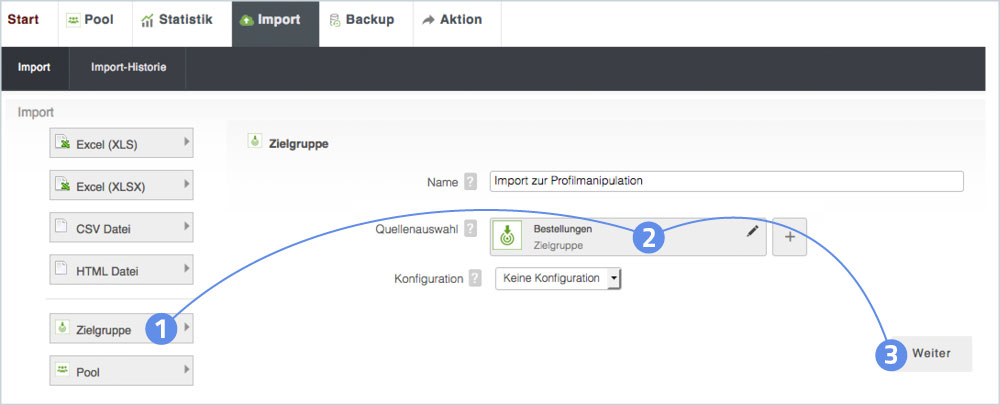Click the CSV Datei document icon

click(x=62, y=228)
